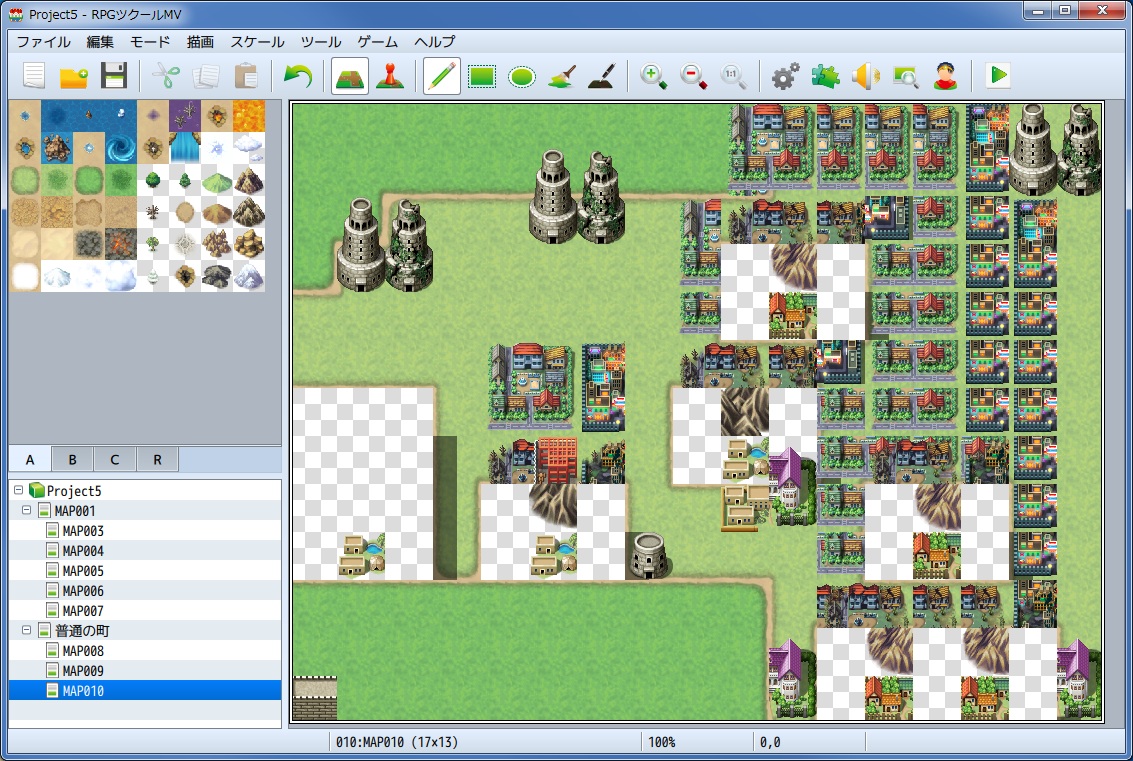Image resolution: width=1133 pixels, height=761 pixels.
Task: Paste using the clipboard icon
Action: pos(246,75)
